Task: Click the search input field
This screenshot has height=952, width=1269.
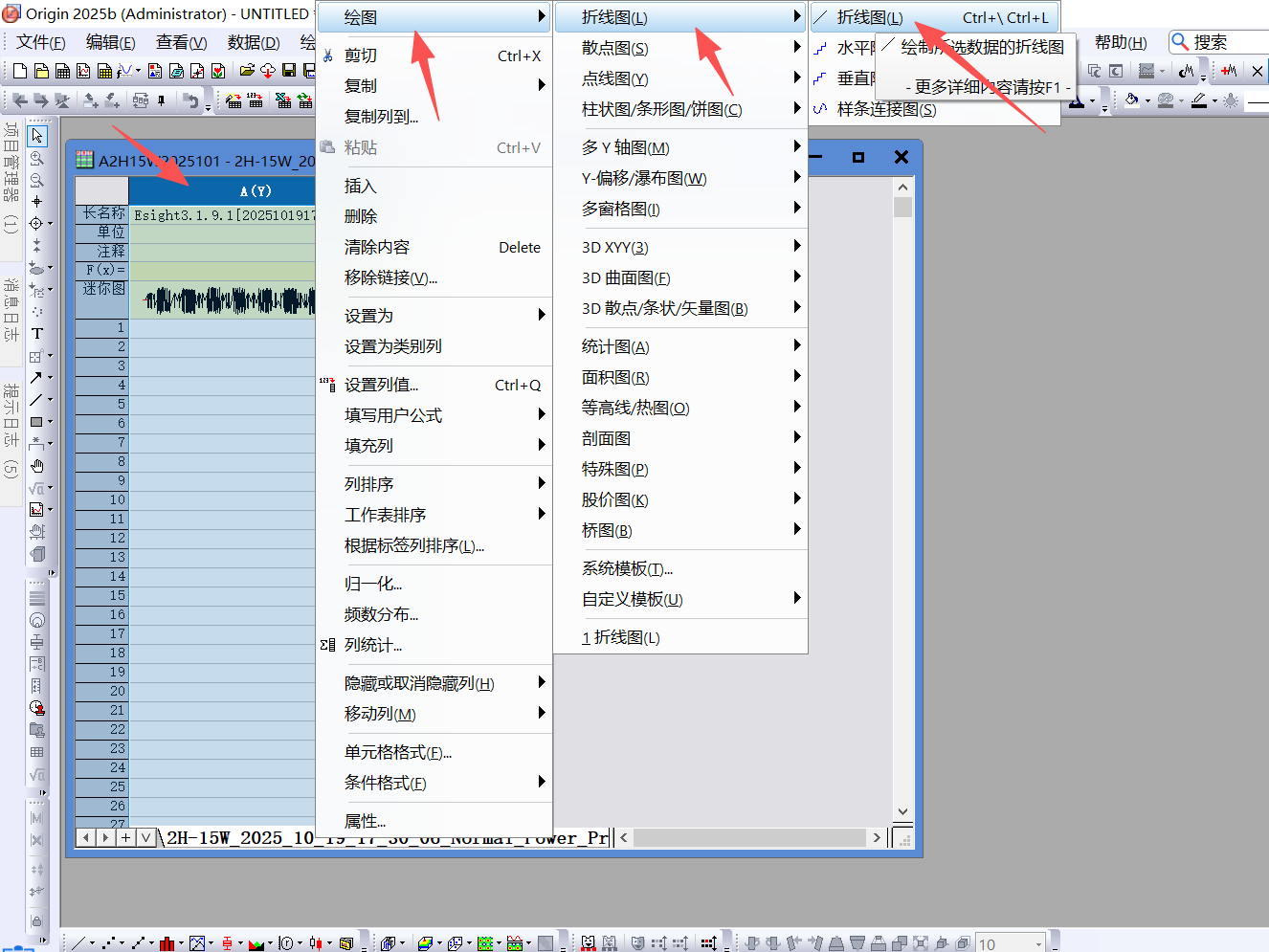Action: pos(1228,42)
